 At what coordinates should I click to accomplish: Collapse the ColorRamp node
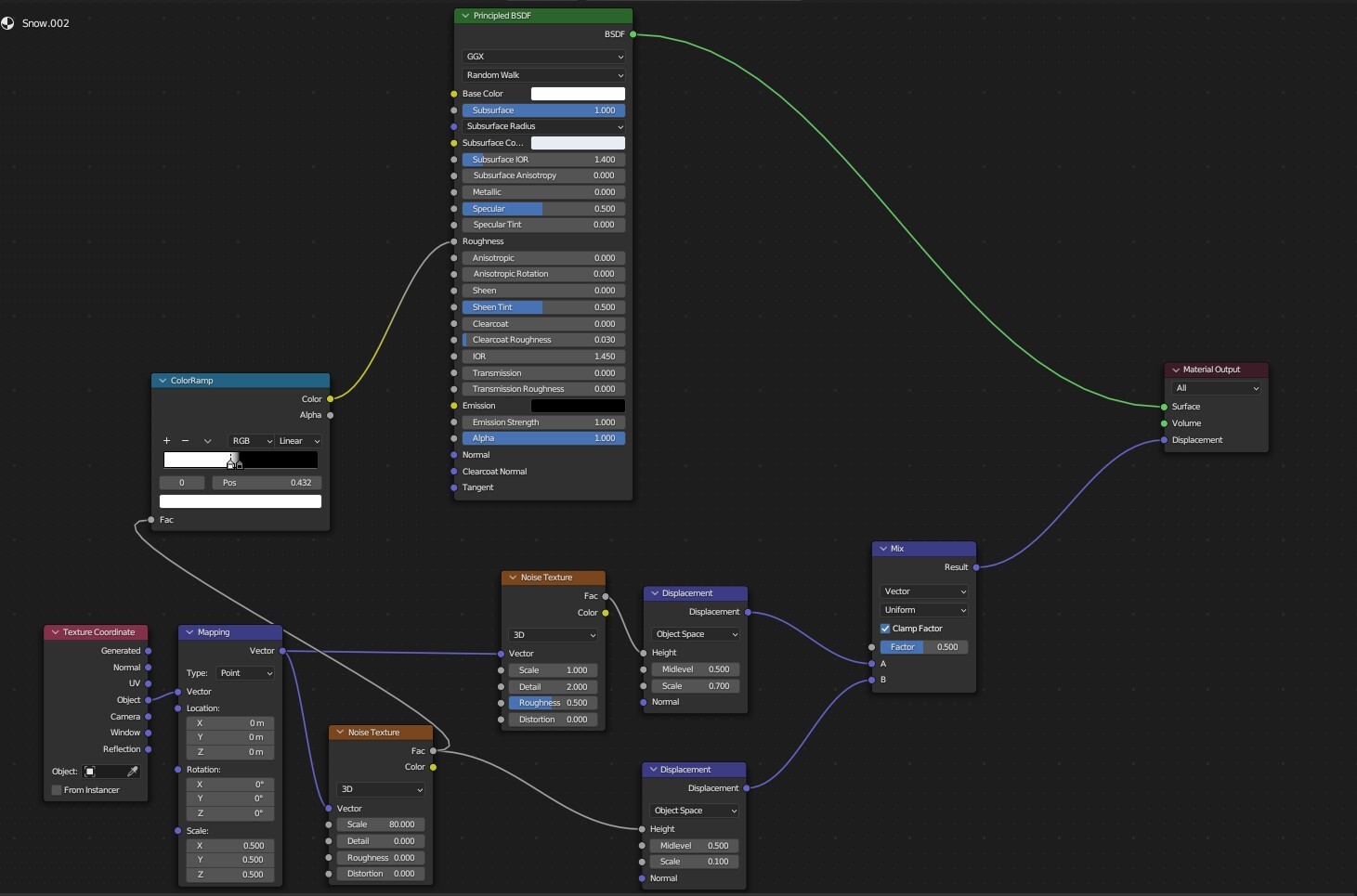click(163, 381)
